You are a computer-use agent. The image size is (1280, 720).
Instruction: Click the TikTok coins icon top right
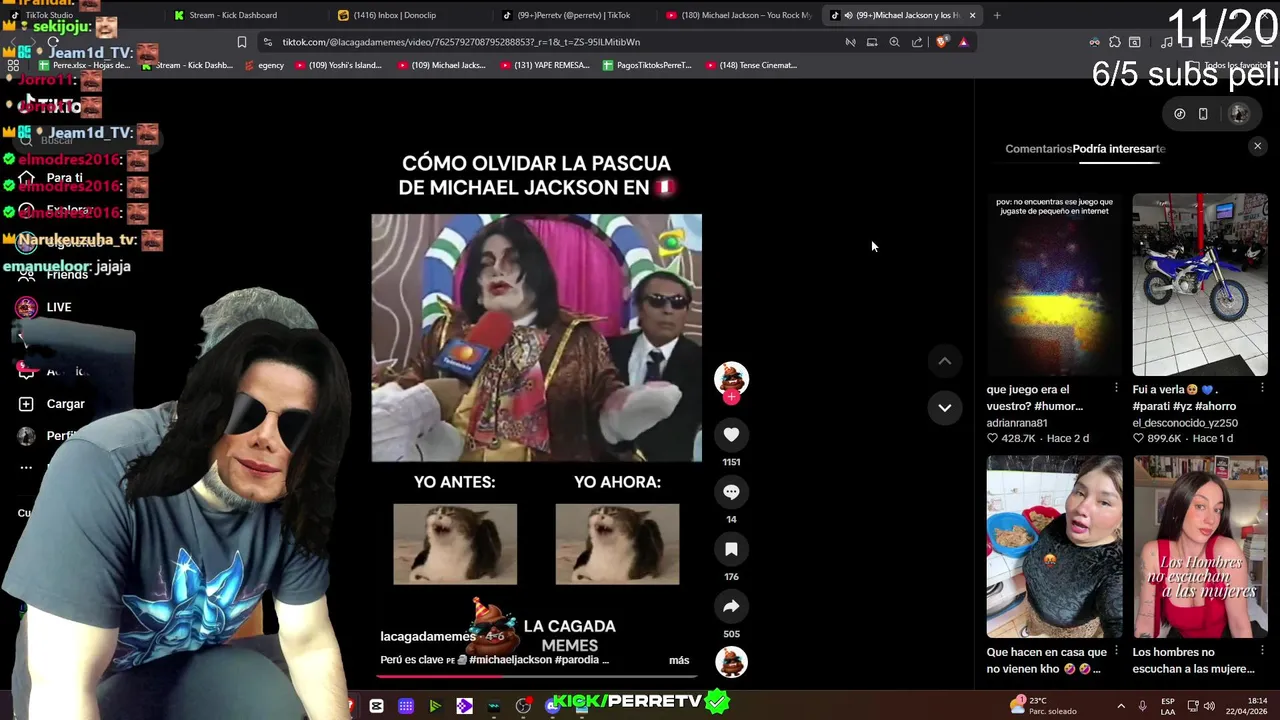[1179, 114]
